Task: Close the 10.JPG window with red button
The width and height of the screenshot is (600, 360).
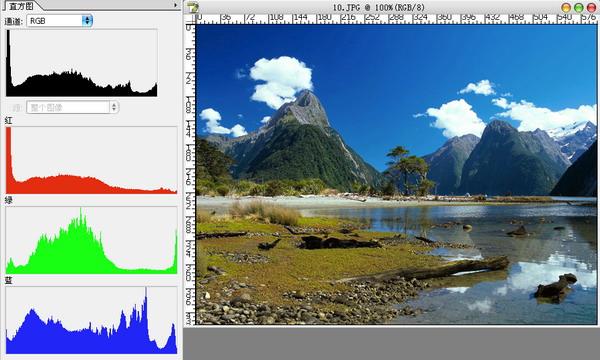Action: click(x=592, y=7)
